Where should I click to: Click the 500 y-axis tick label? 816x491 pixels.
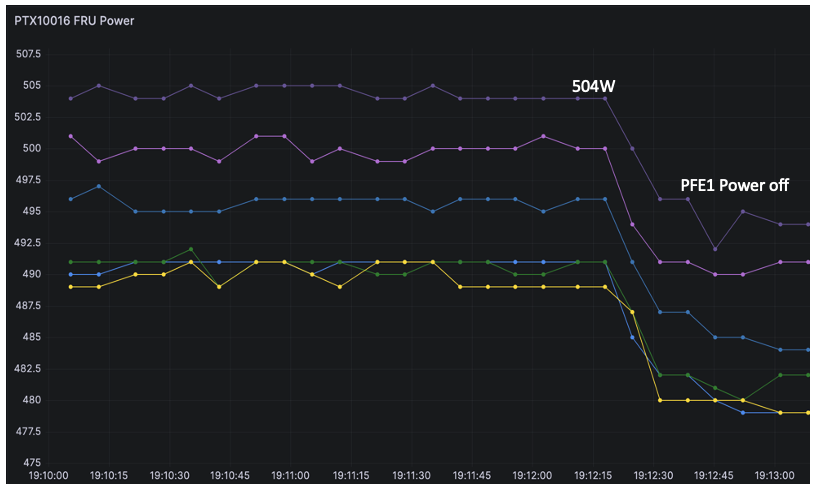[32, 148]
